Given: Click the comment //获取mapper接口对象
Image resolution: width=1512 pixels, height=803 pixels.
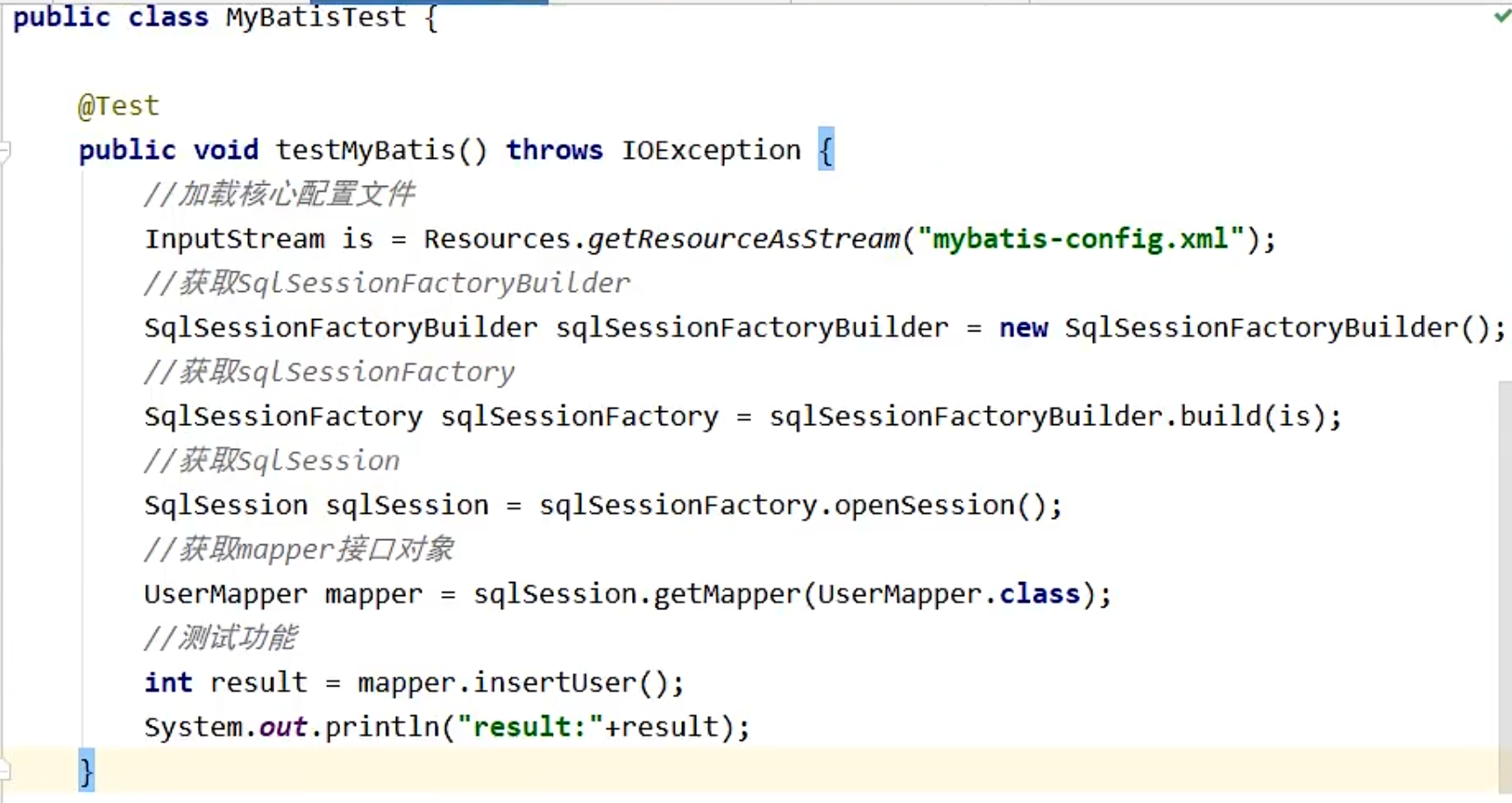Looking at the screenshot, I should point(299,550).
